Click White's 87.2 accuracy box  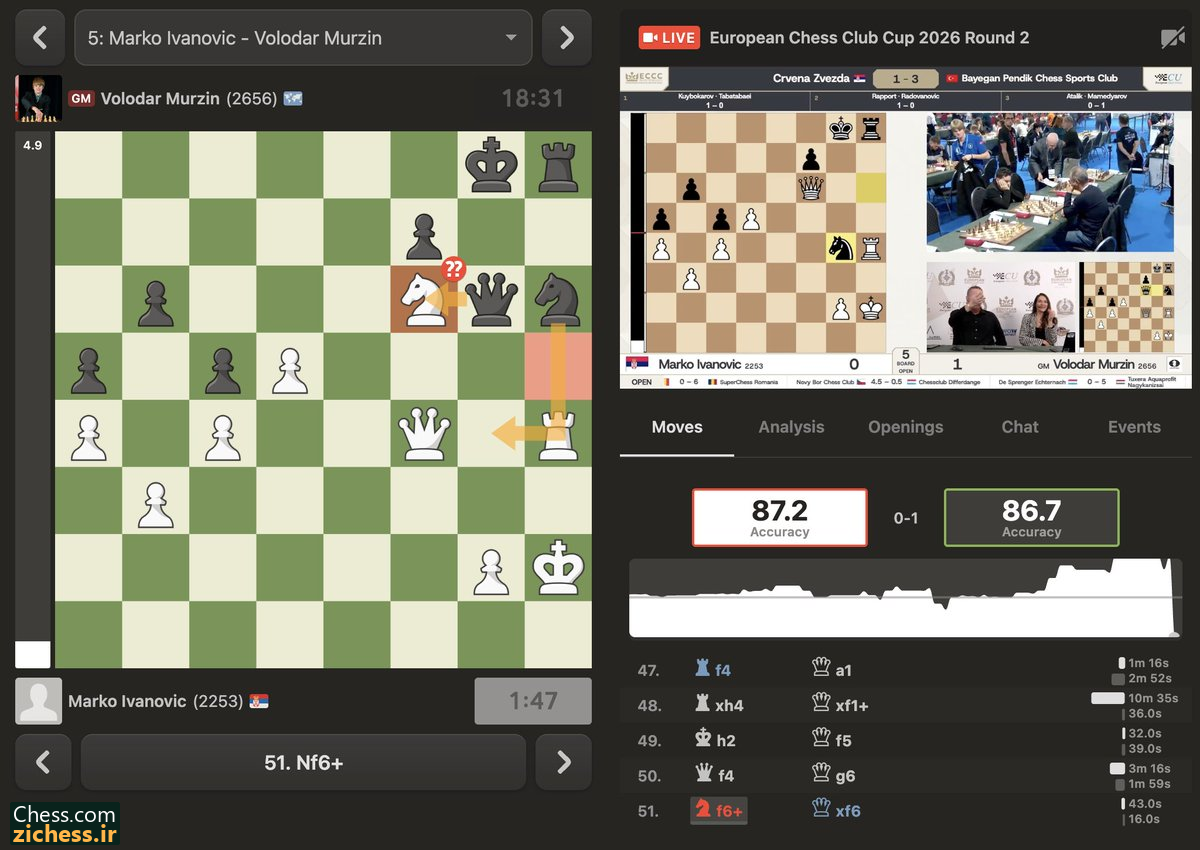pos(780,518)
